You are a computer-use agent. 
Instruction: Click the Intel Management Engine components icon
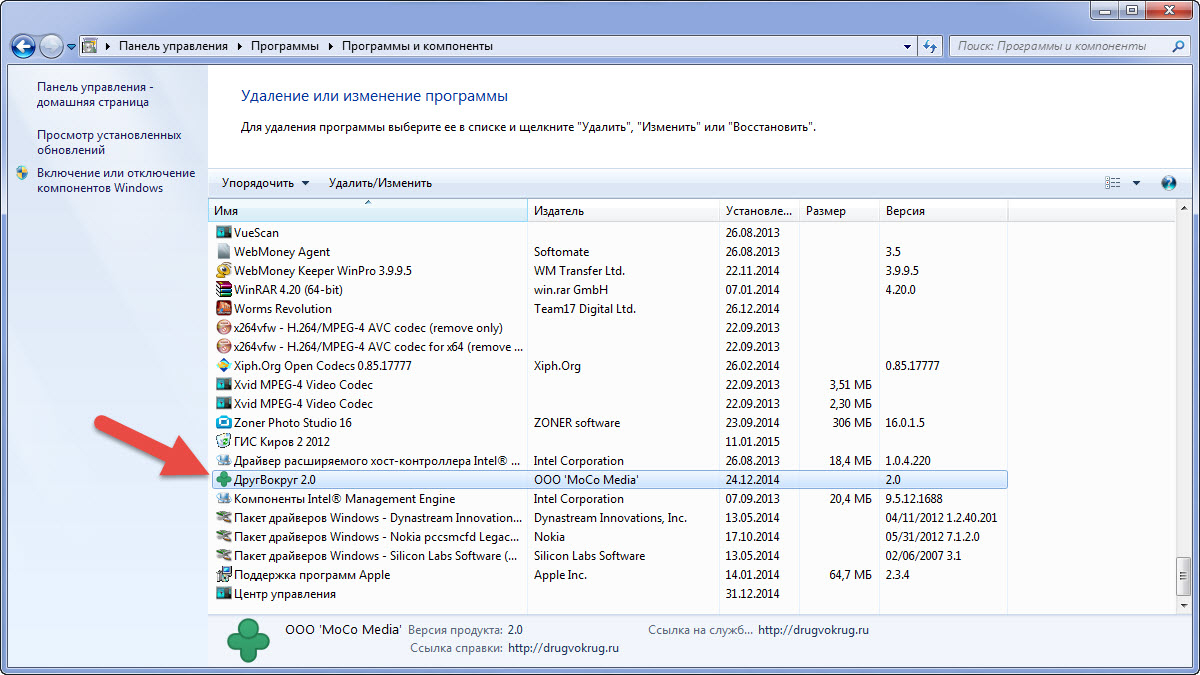pyautogui.click(x=224, y=499)
